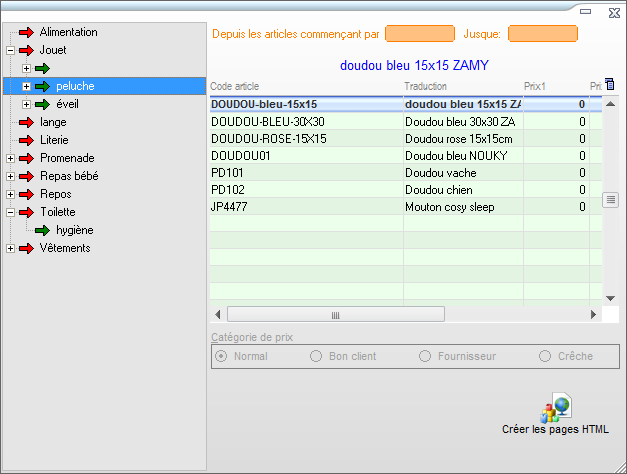Select the Bon client radio option
Screen dimensions: 627x474
[x=316, y=356]
